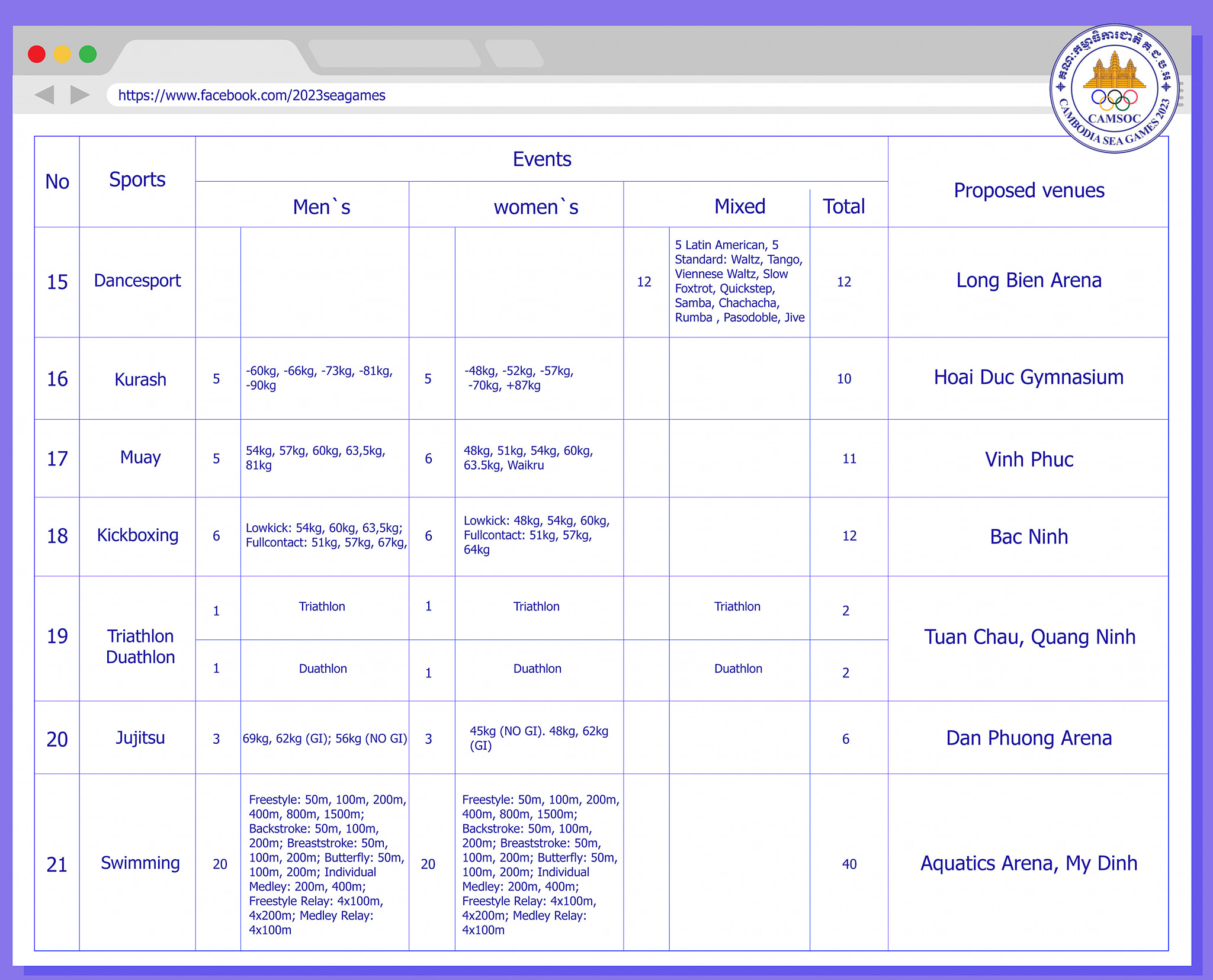
Task: Select the Kickboxing sport cell
Action: [x=137, y=535]
